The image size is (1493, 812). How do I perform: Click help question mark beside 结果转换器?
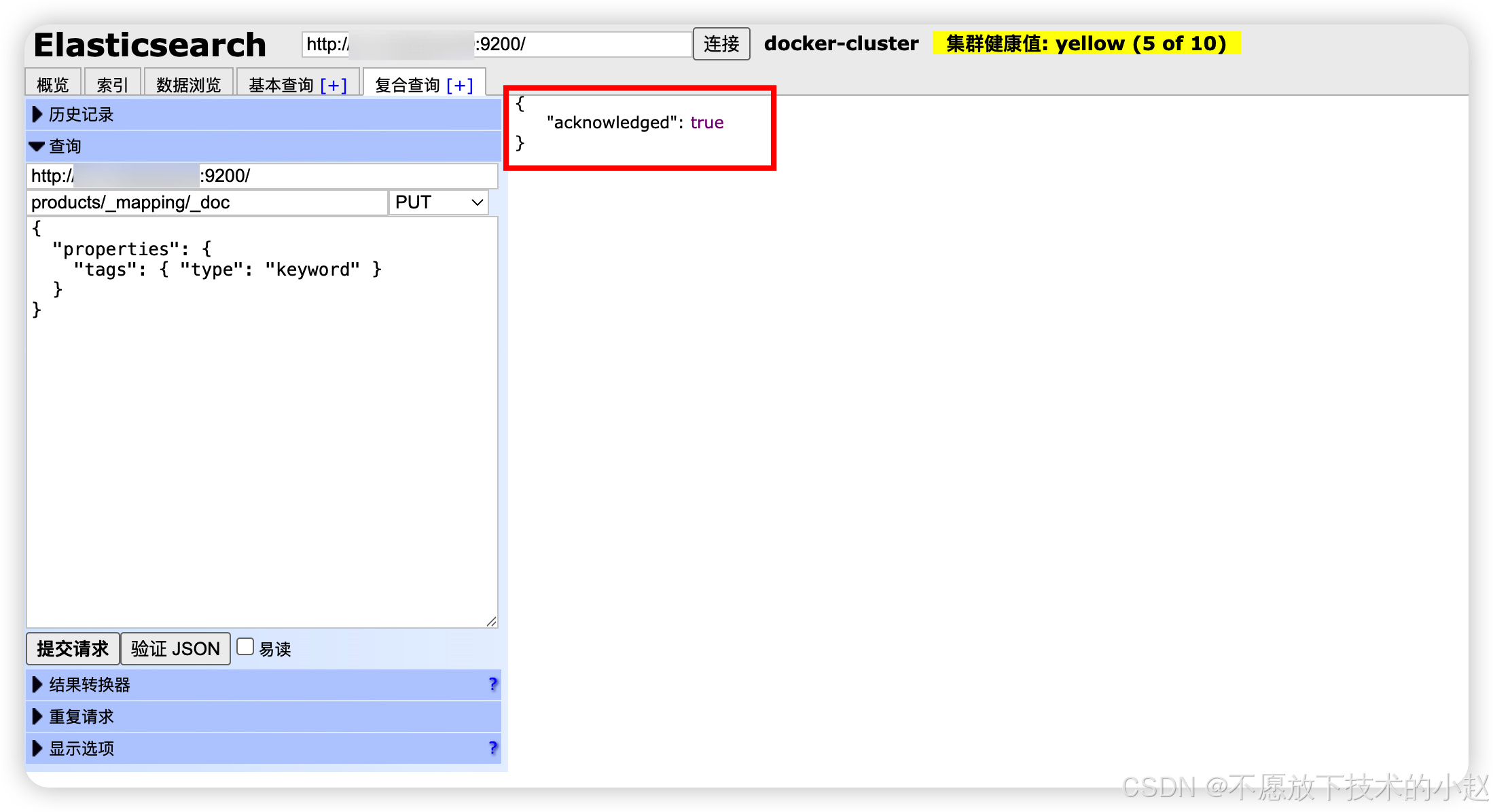point(493,684)
